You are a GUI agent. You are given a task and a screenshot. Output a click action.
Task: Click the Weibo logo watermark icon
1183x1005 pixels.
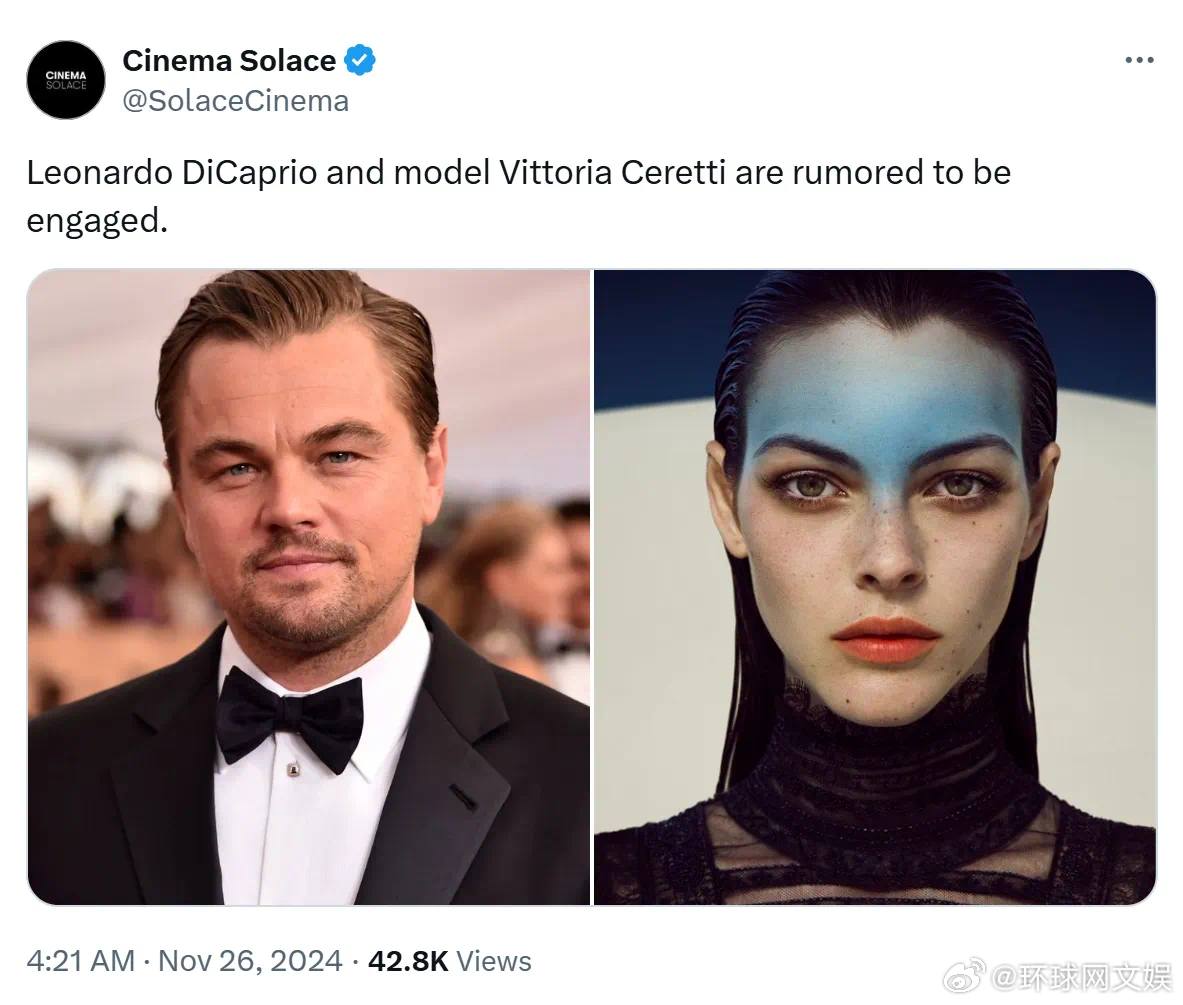point(965,976)
